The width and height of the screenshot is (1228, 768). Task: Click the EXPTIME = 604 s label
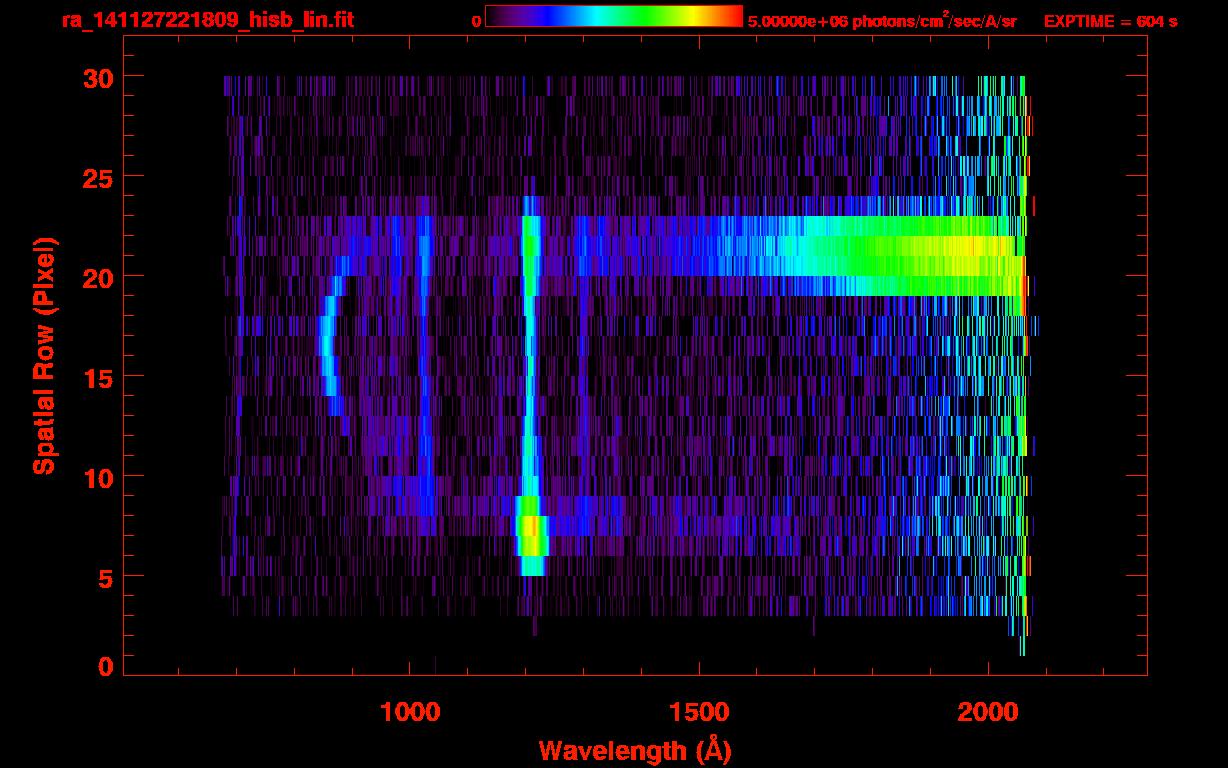[x=1110, y=21]
